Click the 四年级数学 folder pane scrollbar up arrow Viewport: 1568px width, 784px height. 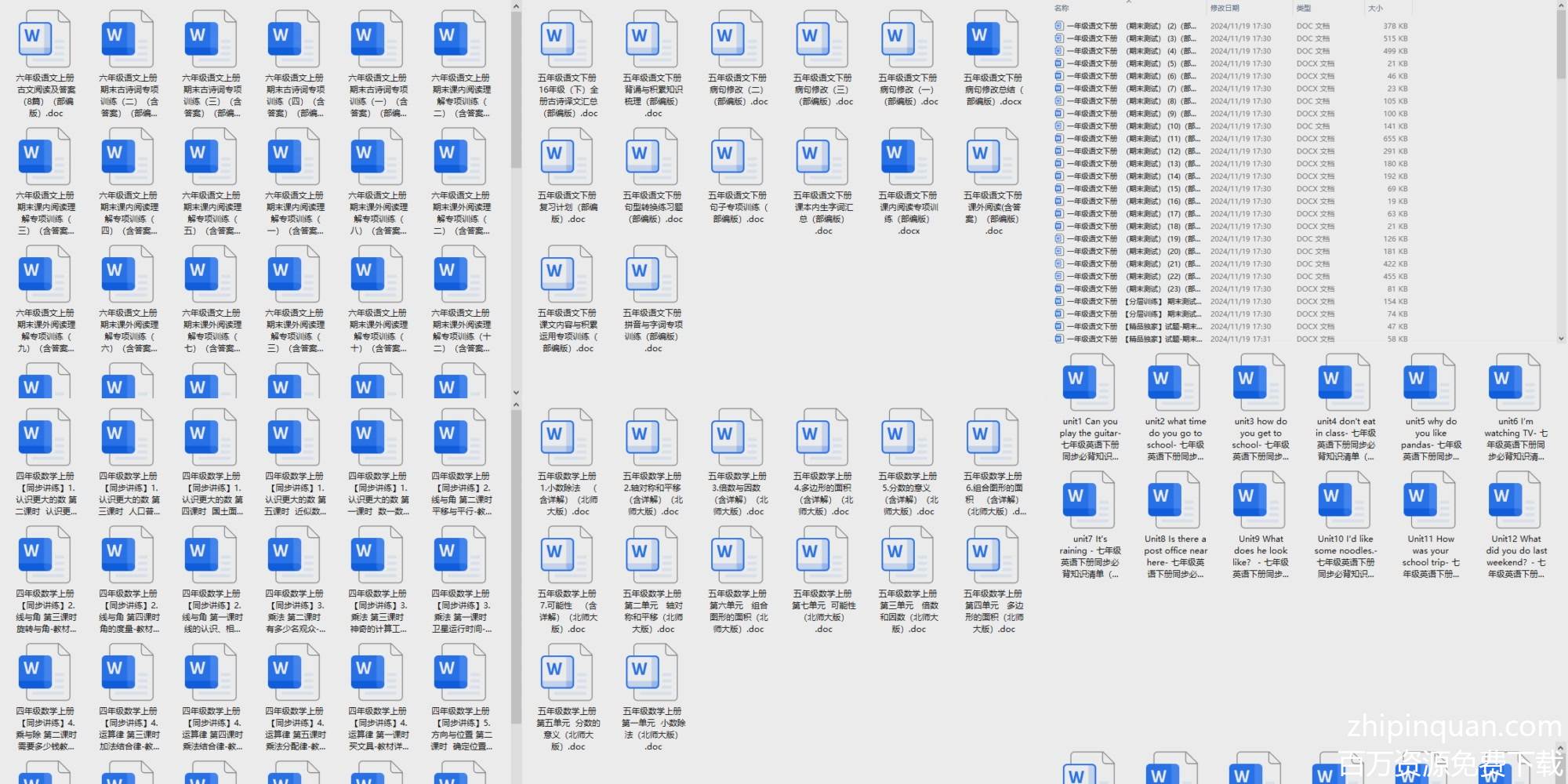coord(516,405)
